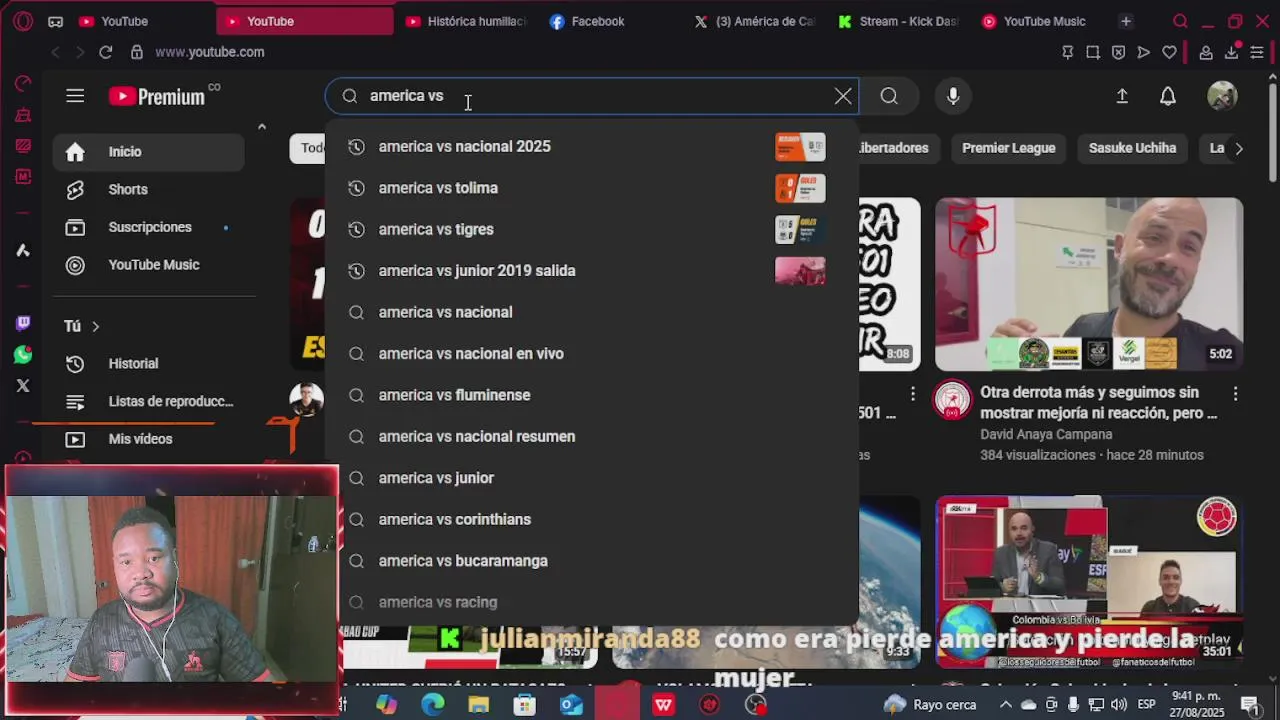Image resolution: width=1280 pixels, height=720 pixels.
Task: Open X messenger in Opera sidebar
Action: coord(23,386)
